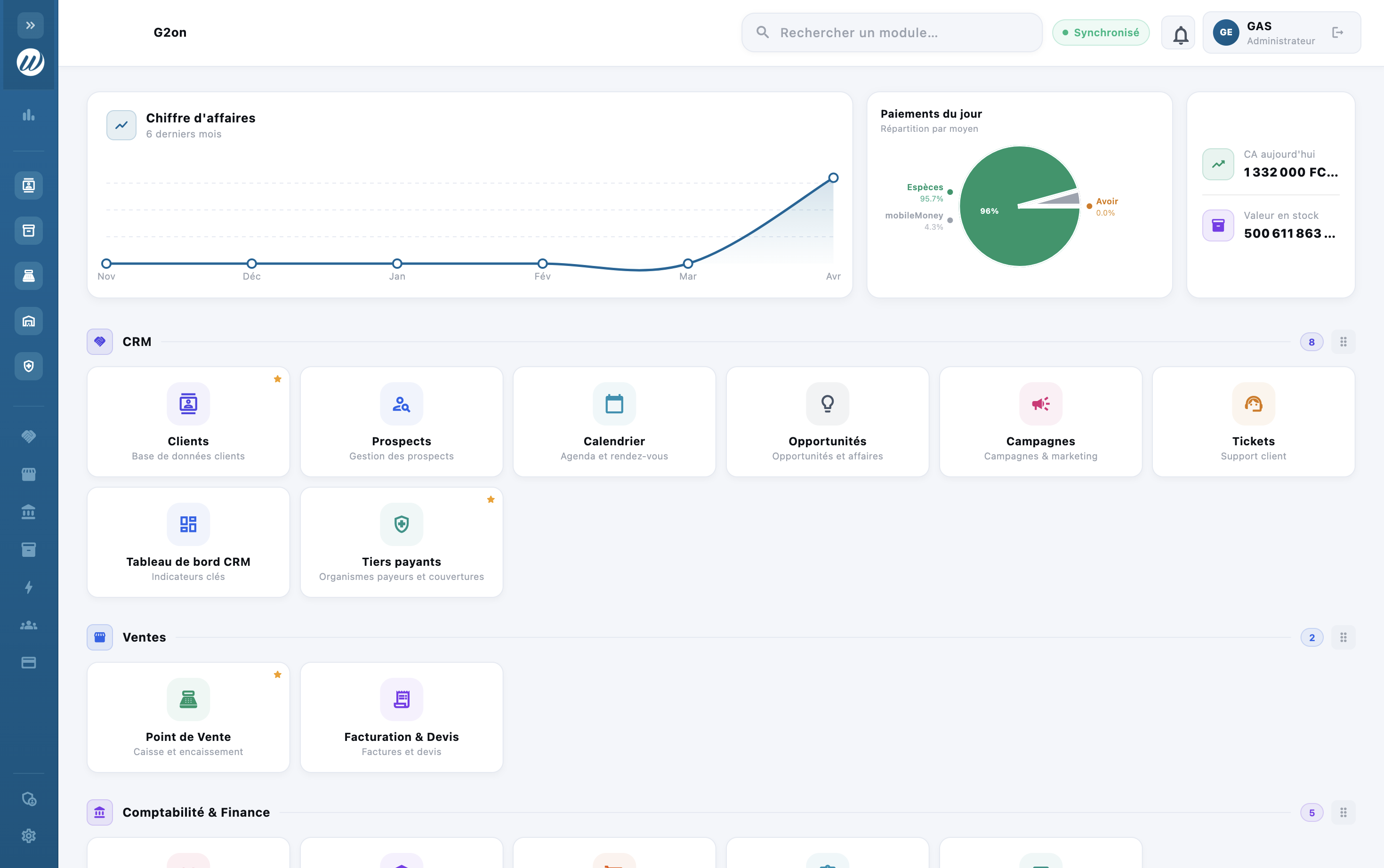Click the Valeur en stock box icon
Viewport: 1384px width, 868px height.
tap(1218, 225)
